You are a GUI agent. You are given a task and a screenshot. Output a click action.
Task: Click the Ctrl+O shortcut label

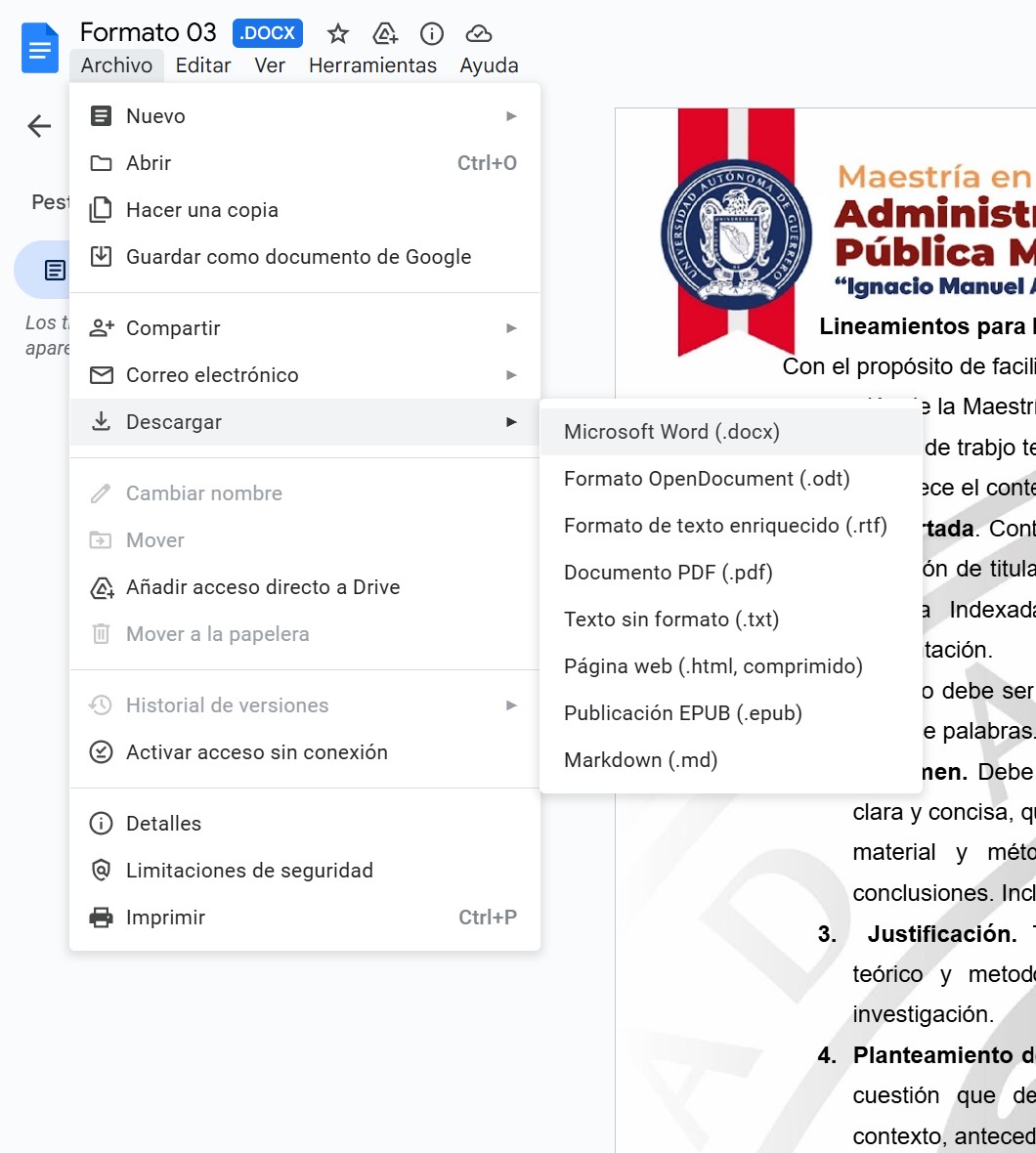tap(487, 163)
